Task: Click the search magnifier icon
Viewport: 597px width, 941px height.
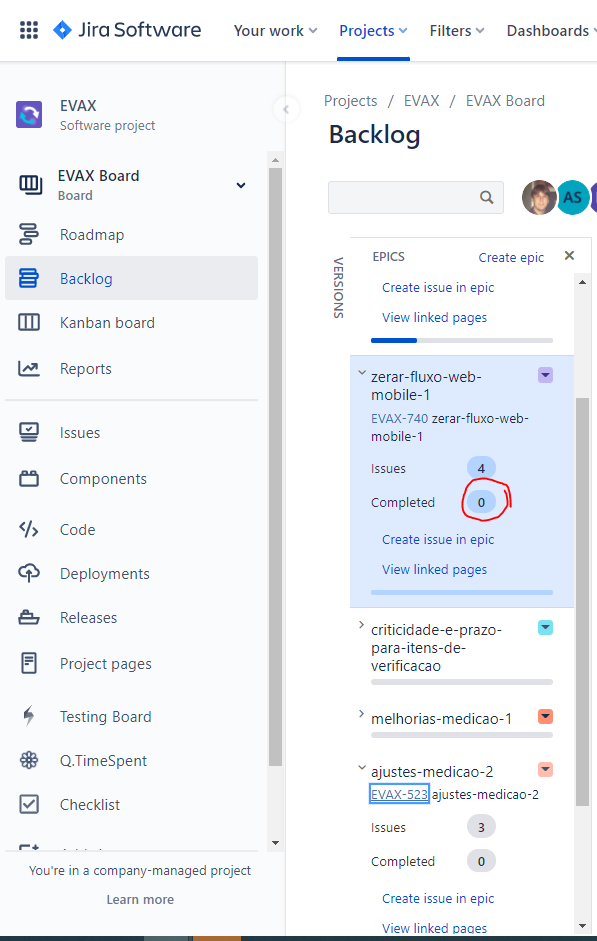Action: tap(487, 197)
